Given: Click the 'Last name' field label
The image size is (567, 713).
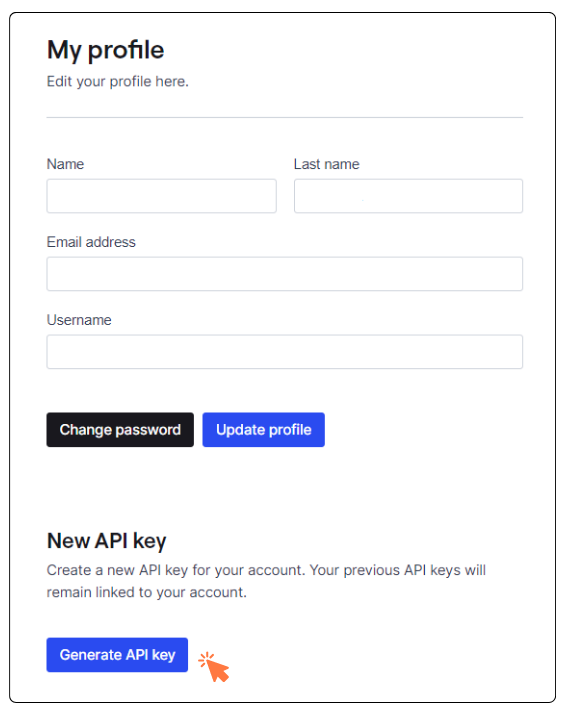Looking at the screenshot, I should [326, 164].
